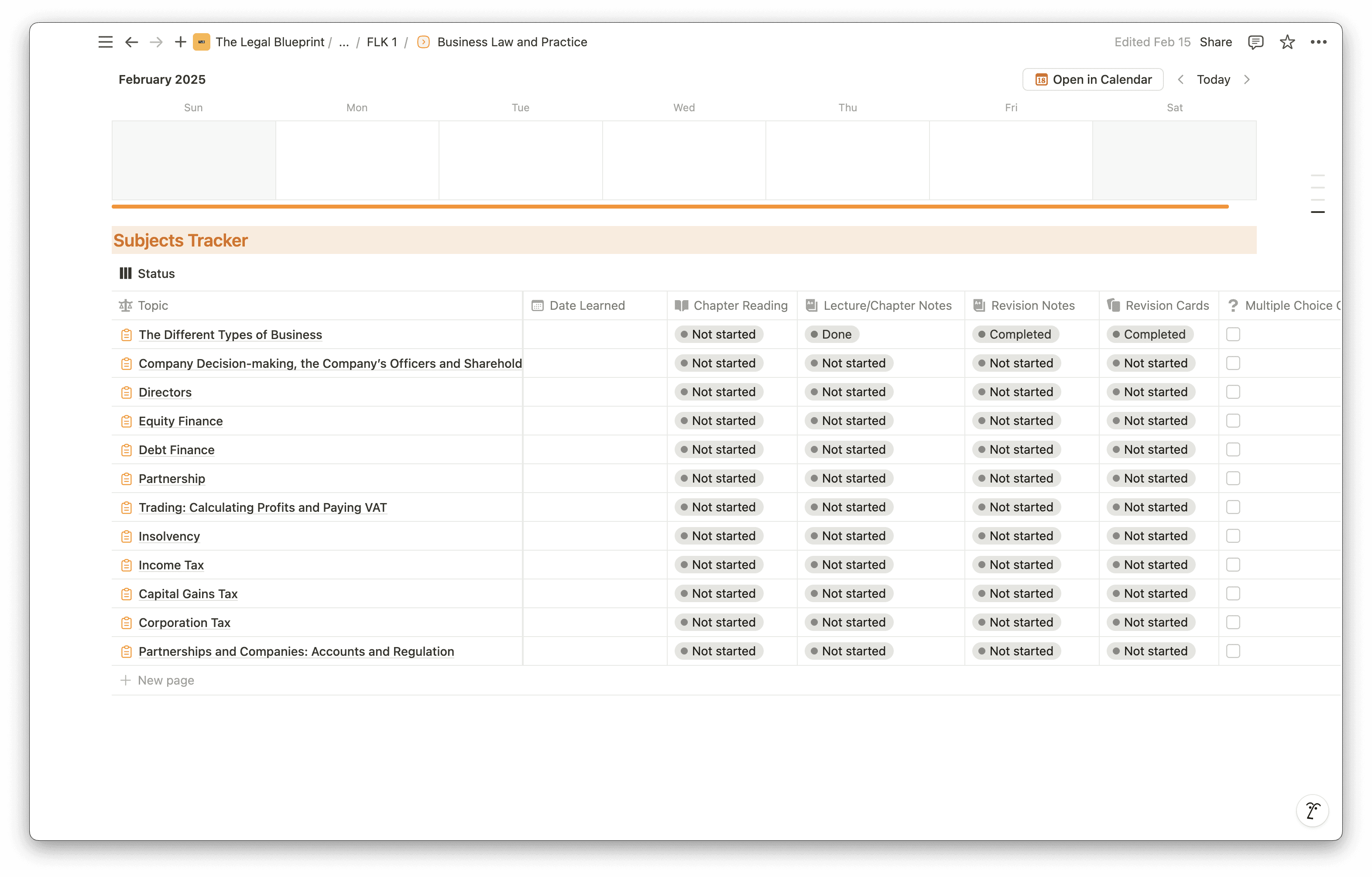The image size is (1372, 877).
Task: Check the box in Insolvency row
Action: pyautogui.click(x=1233, y=536)
